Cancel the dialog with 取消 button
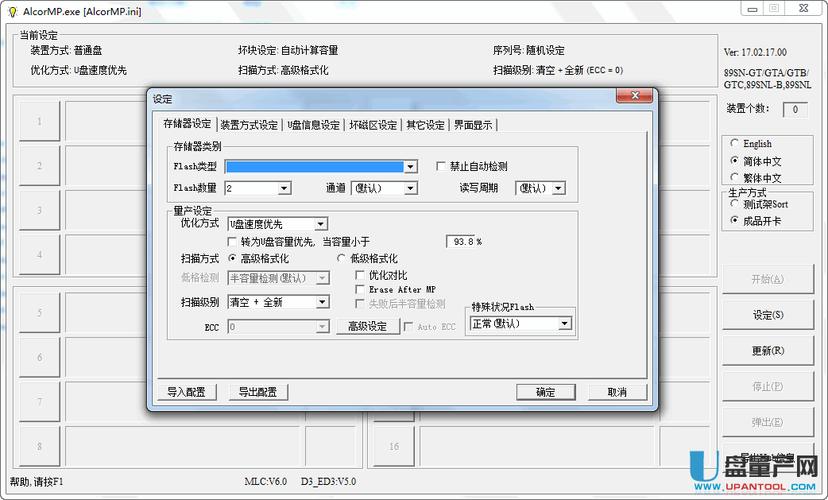The image size is (828, 500). click(x=617, y=392)
